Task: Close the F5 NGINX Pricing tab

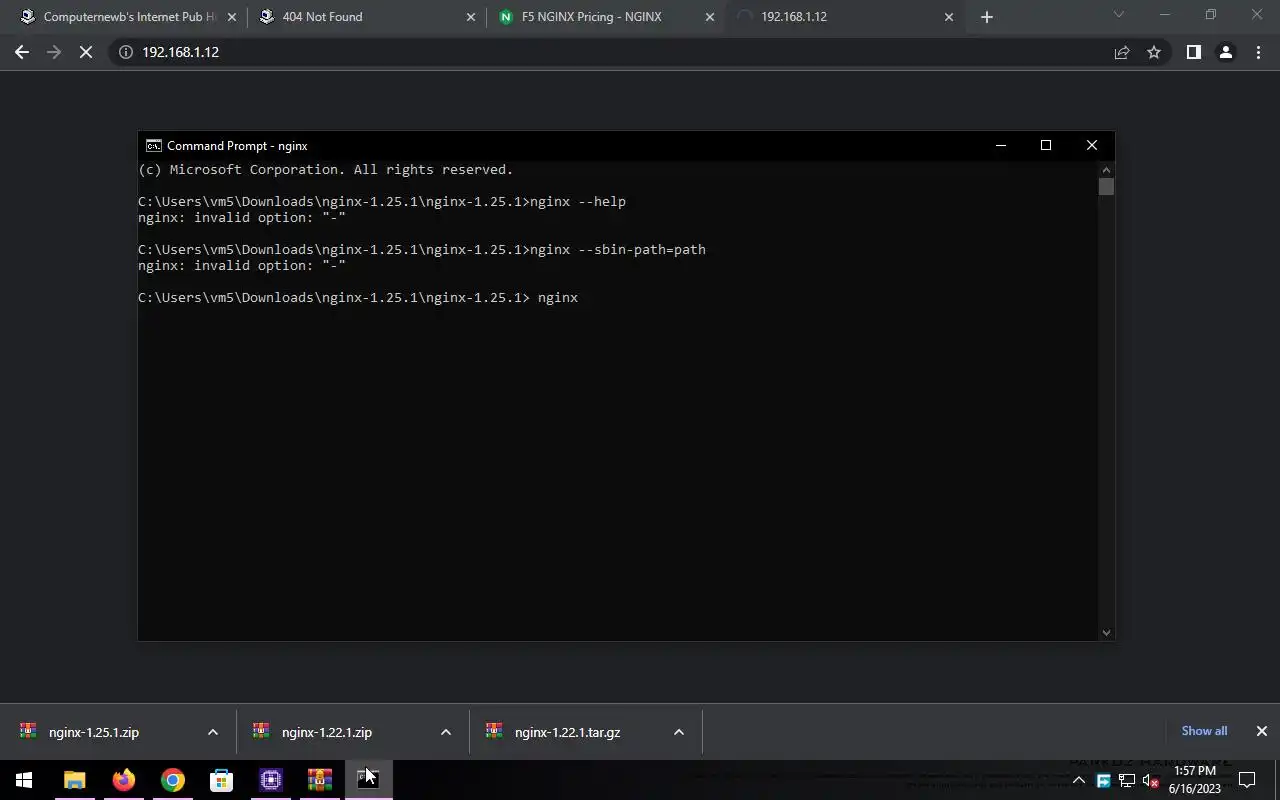Action: 710,17
